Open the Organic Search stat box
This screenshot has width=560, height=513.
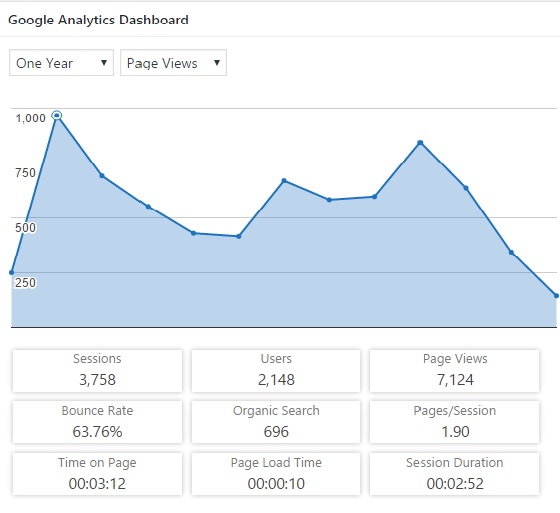pos(276,422)
